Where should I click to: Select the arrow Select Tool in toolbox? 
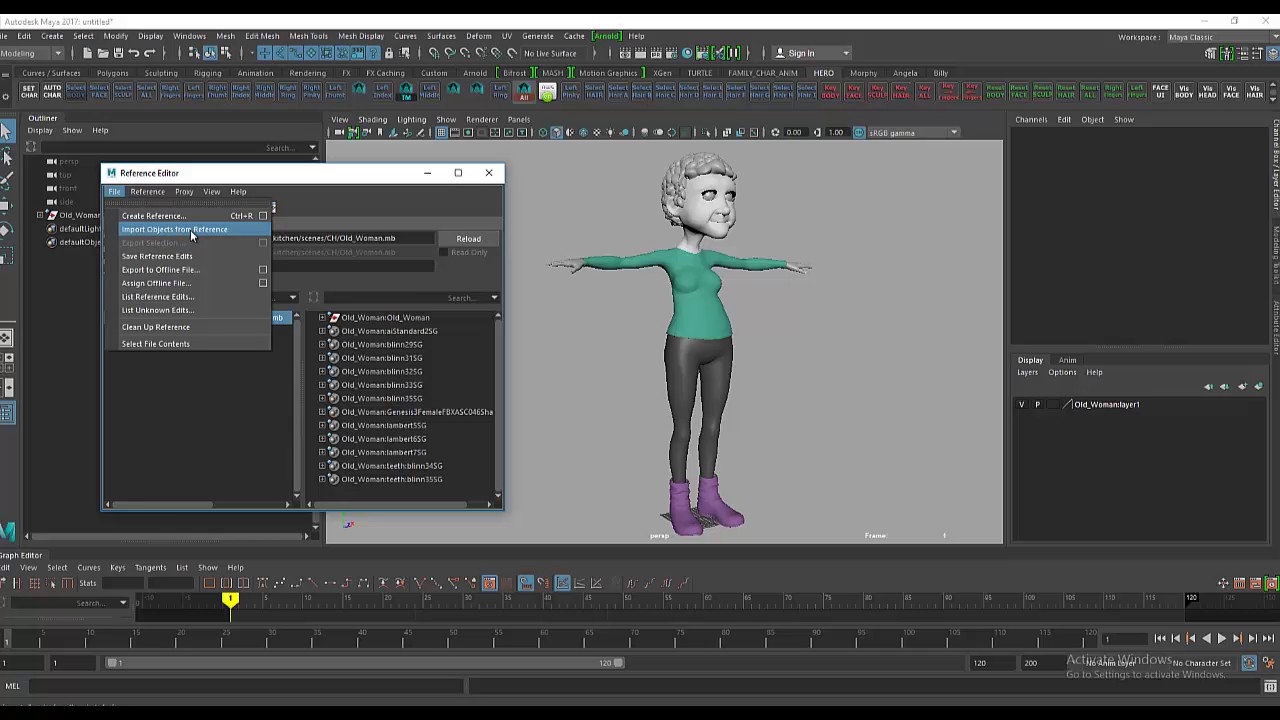6,131
